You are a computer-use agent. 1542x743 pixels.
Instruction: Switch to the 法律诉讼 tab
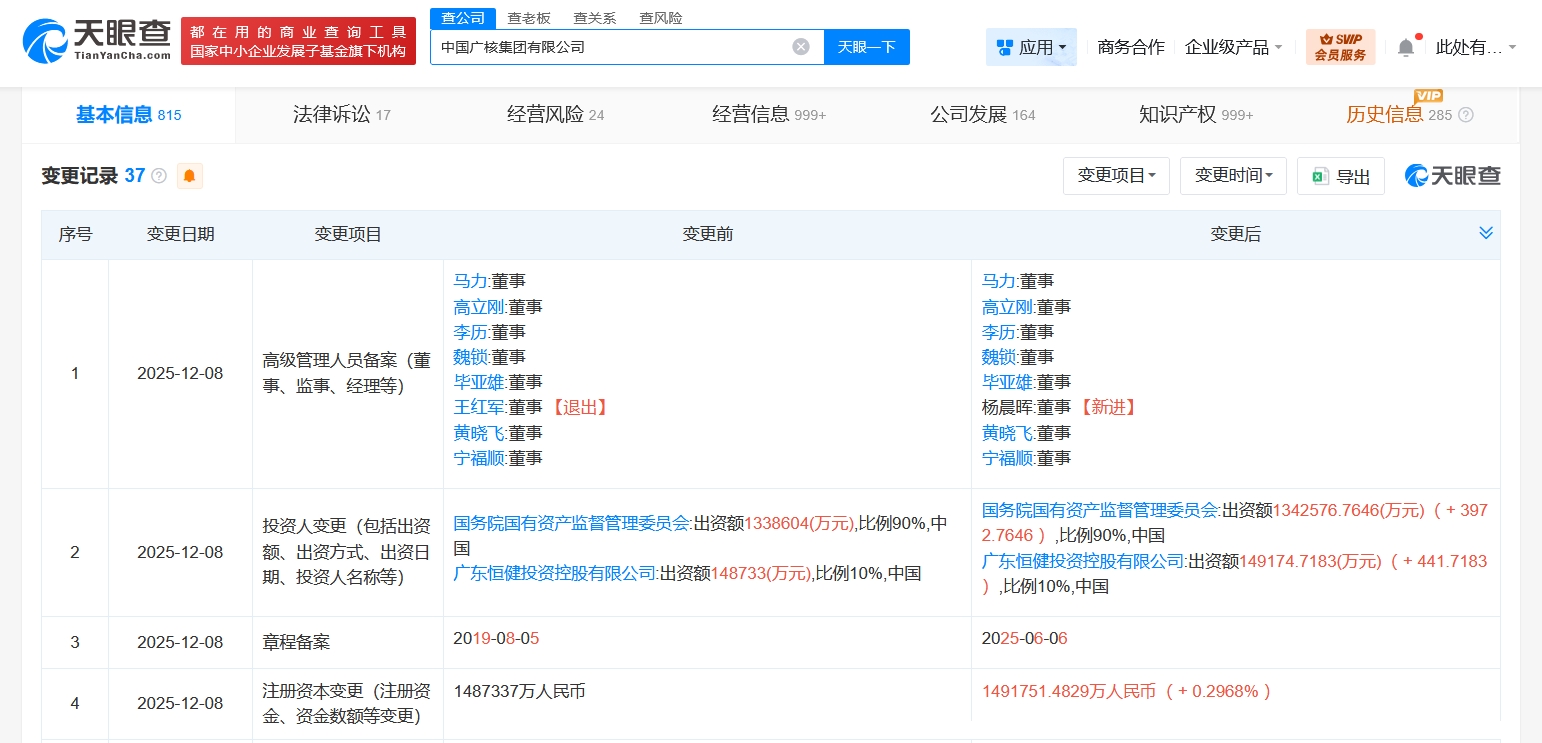click(342, 115)
